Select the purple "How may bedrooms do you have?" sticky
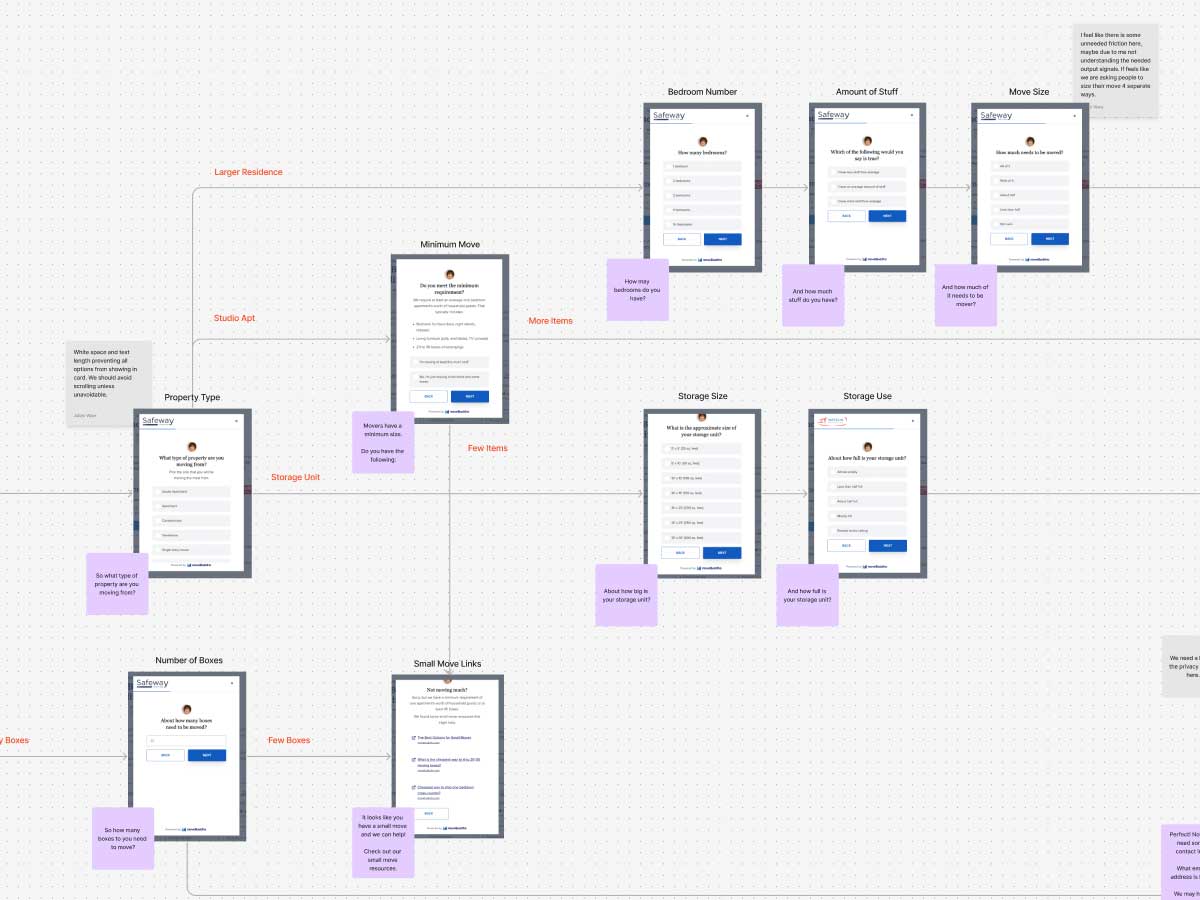Viewport: 1200px width, 900px height. pos(638,290)
